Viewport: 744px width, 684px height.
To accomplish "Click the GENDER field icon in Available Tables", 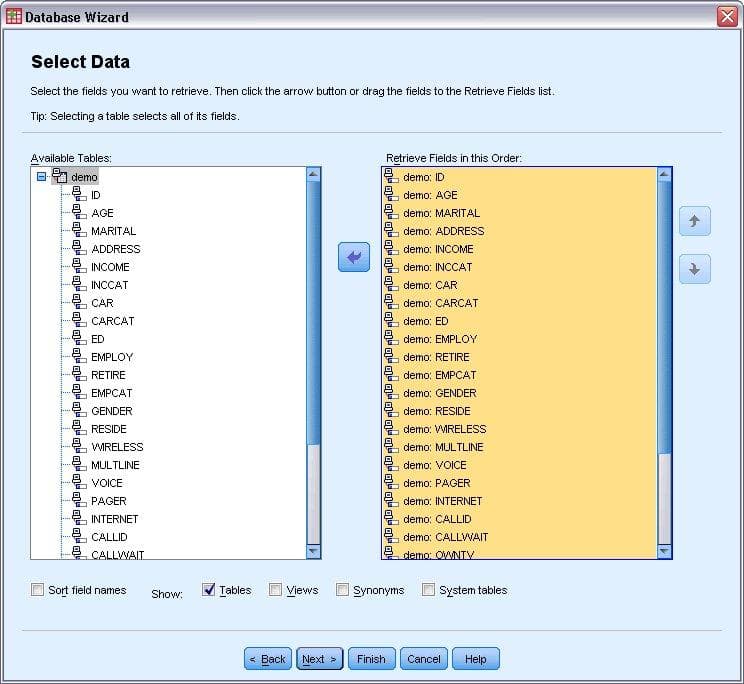I will coord(79,411).
